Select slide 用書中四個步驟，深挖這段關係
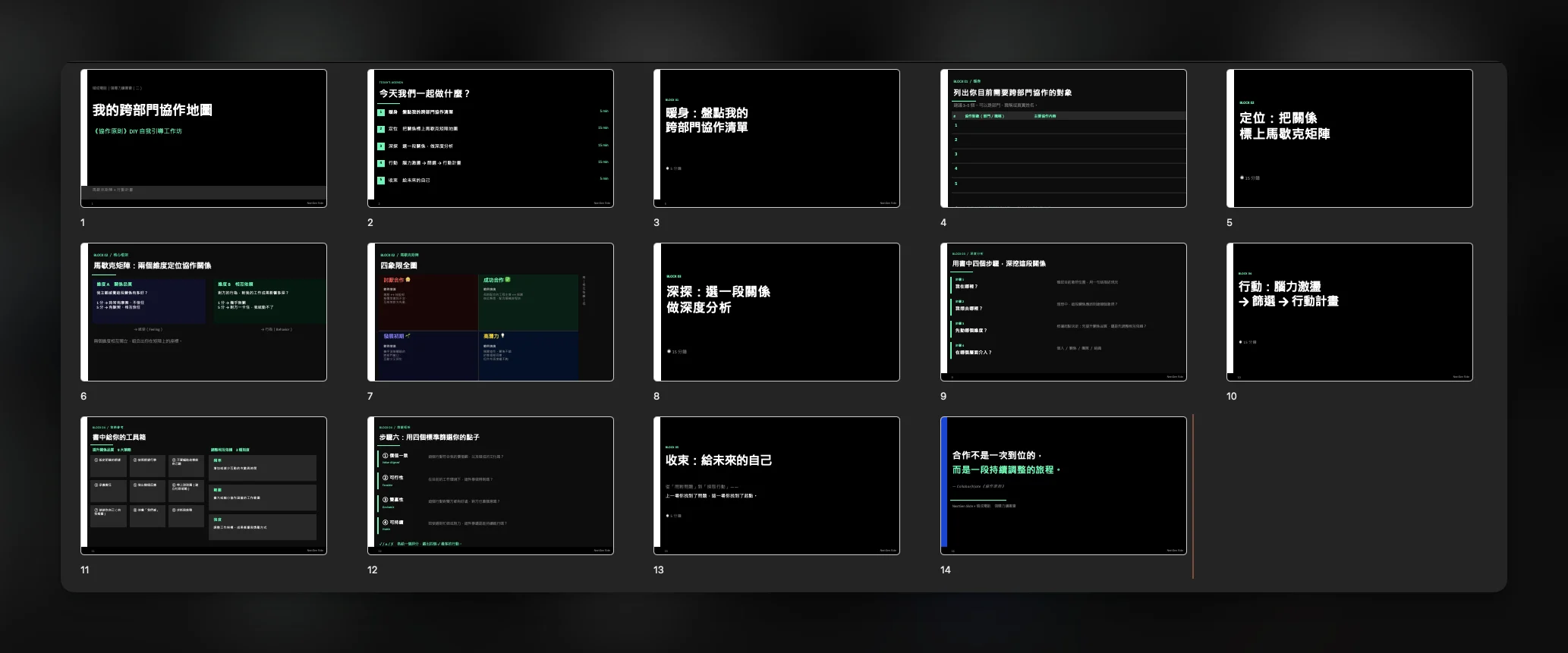1568x653 pixels. 1063,312
